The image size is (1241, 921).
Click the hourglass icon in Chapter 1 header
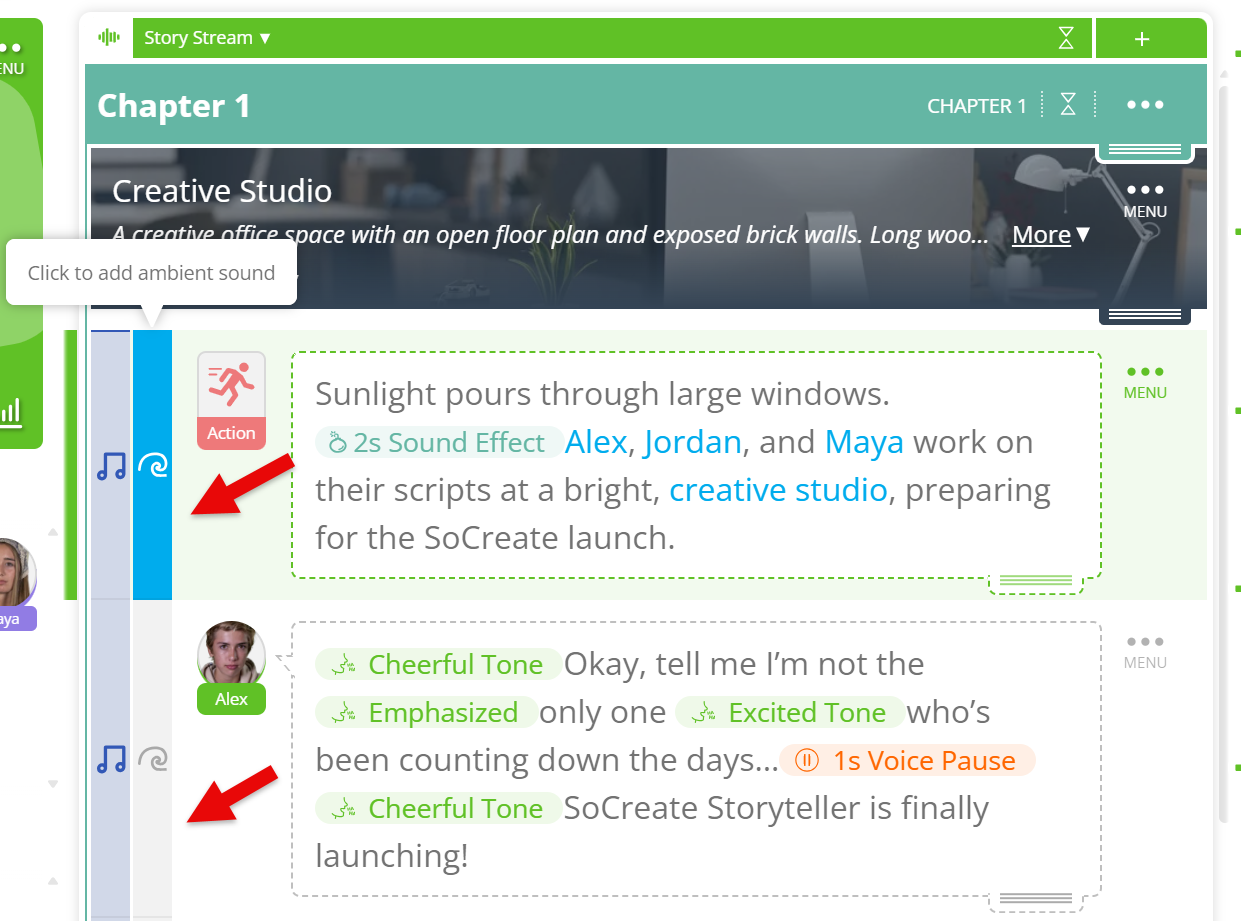coord(1068,105)
